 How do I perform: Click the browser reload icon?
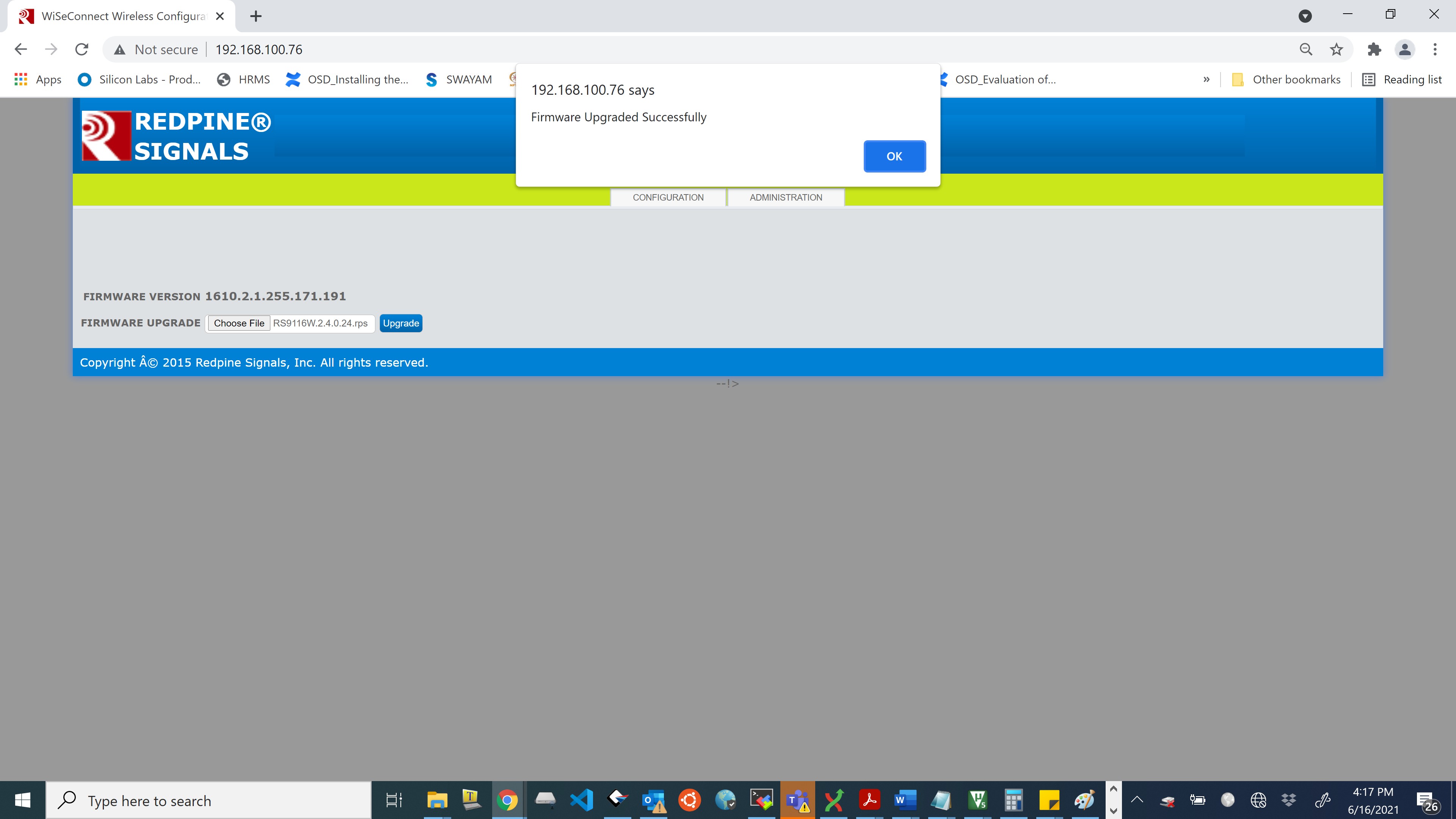pyautogui.click(x=82, y=50)
